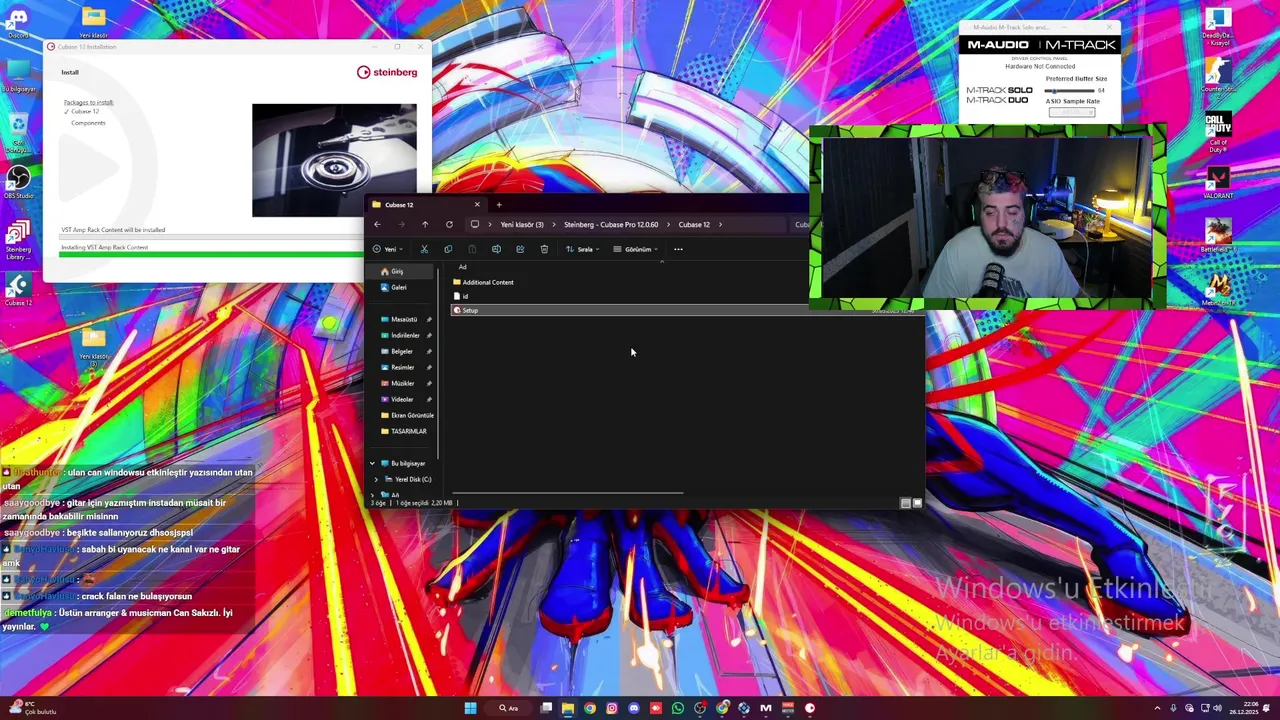Open OBS Studio desktop shortcut
This screenshot has height=720, width=1280.
point(18,181)
